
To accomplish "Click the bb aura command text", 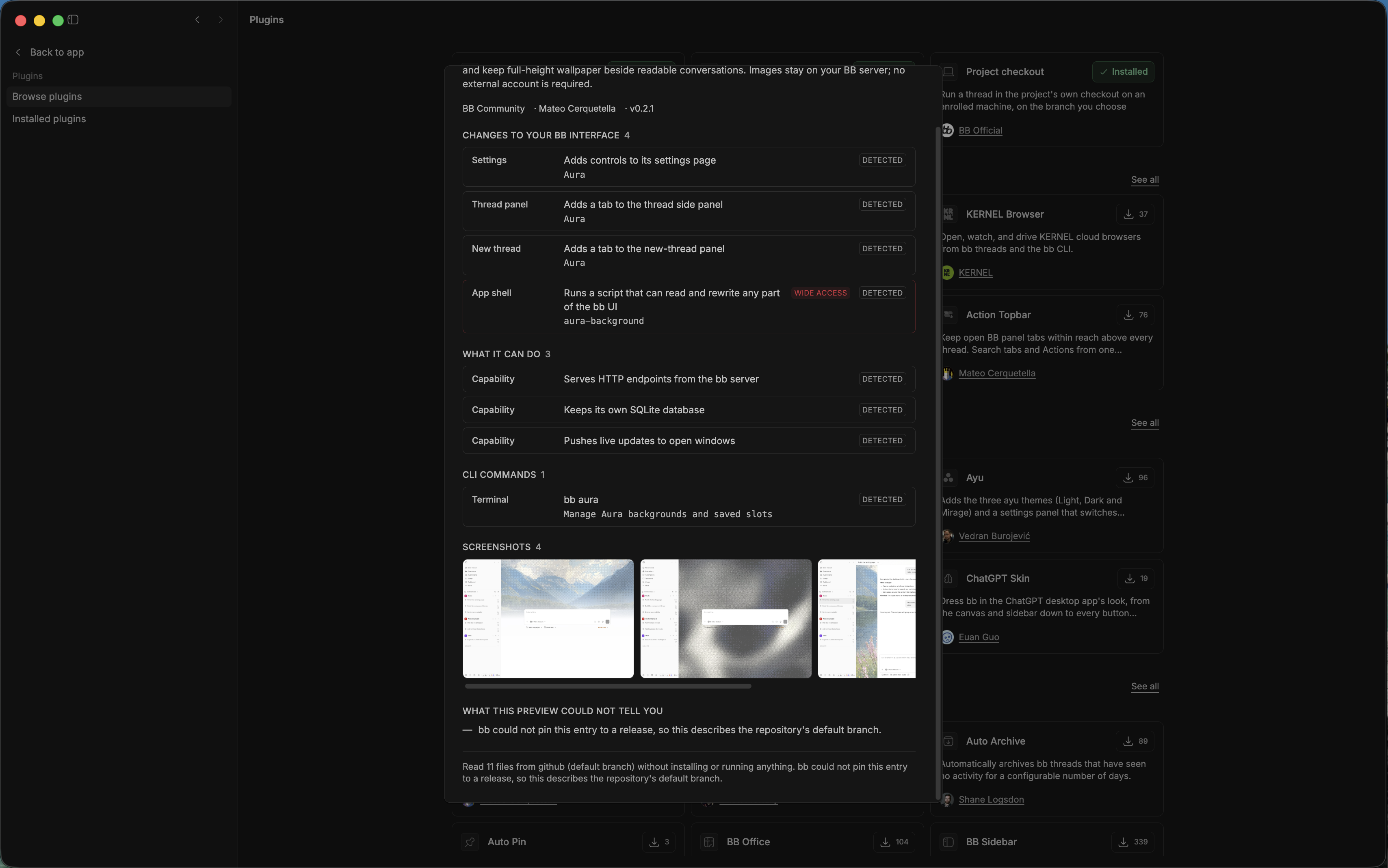I will pos(580,499).
